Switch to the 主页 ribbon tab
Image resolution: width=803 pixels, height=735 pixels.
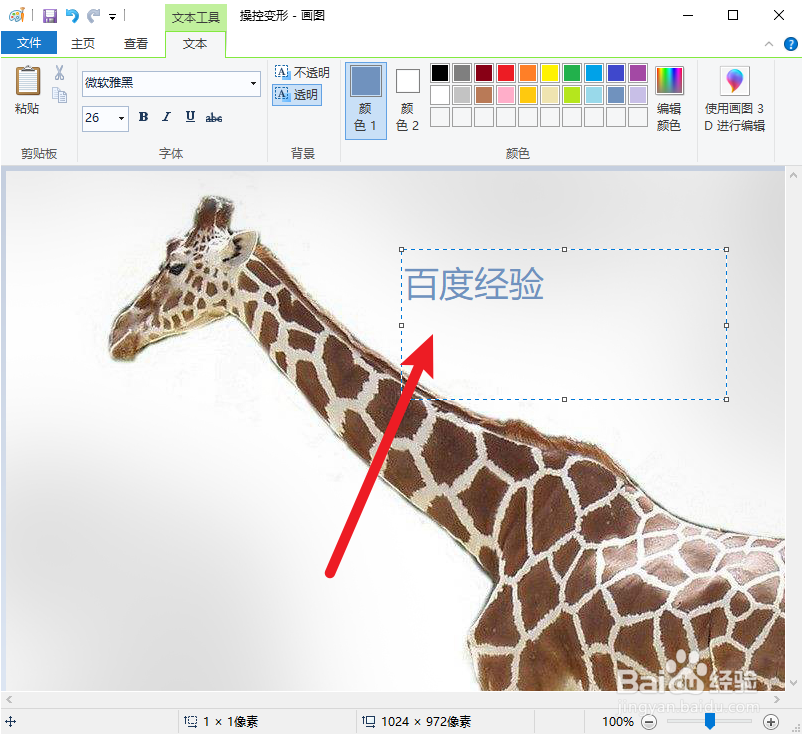82,43
